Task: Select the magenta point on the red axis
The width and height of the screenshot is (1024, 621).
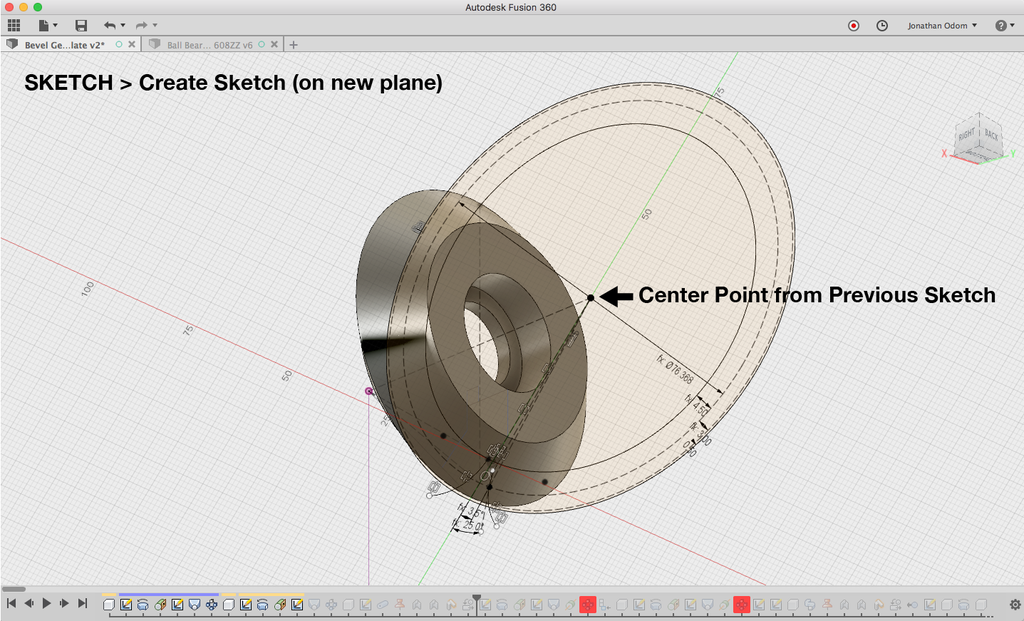Action: tap(369, 391)
